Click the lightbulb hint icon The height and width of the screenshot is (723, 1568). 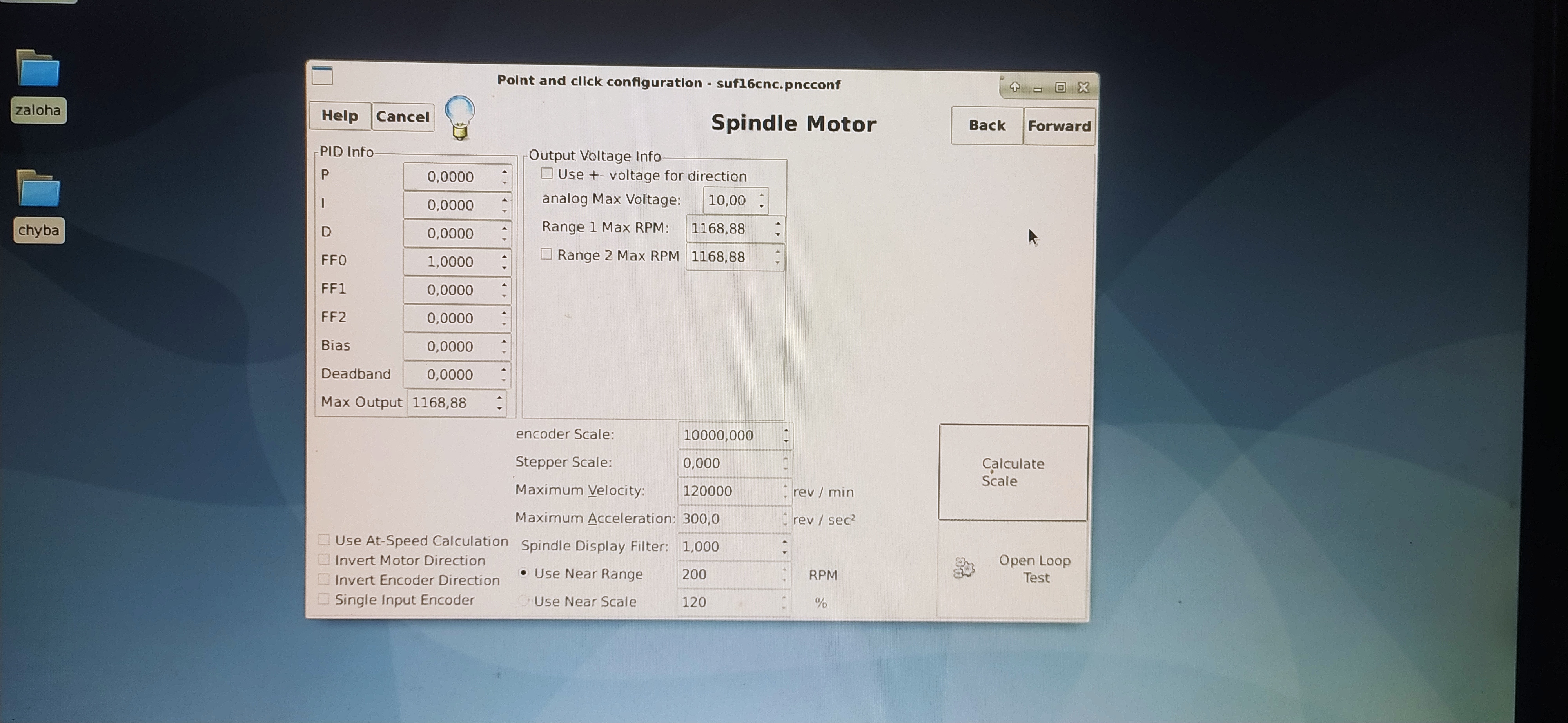coord(459,118)
